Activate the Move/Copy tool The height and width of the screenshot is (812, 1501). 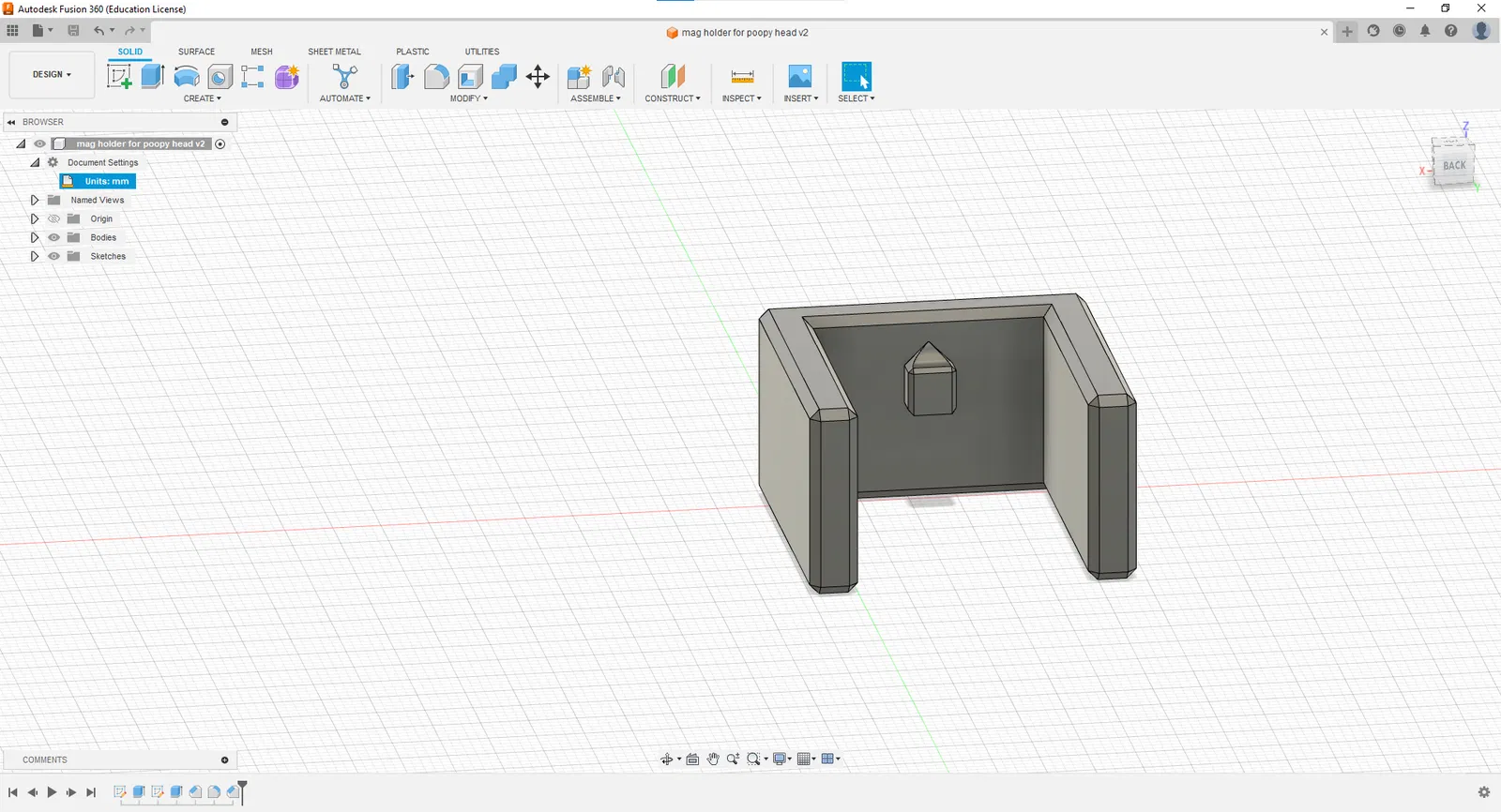[x=538, y=76]
